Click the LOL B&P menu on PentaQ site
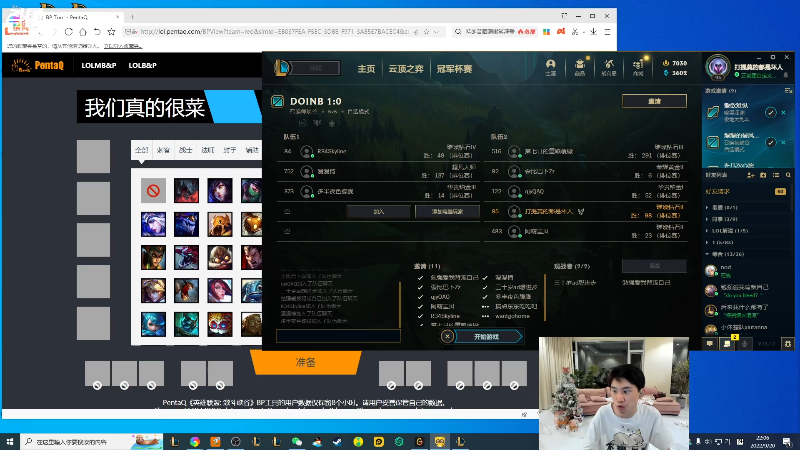The width and height of the screenshot is (800, 450). [x=142, y=65]
